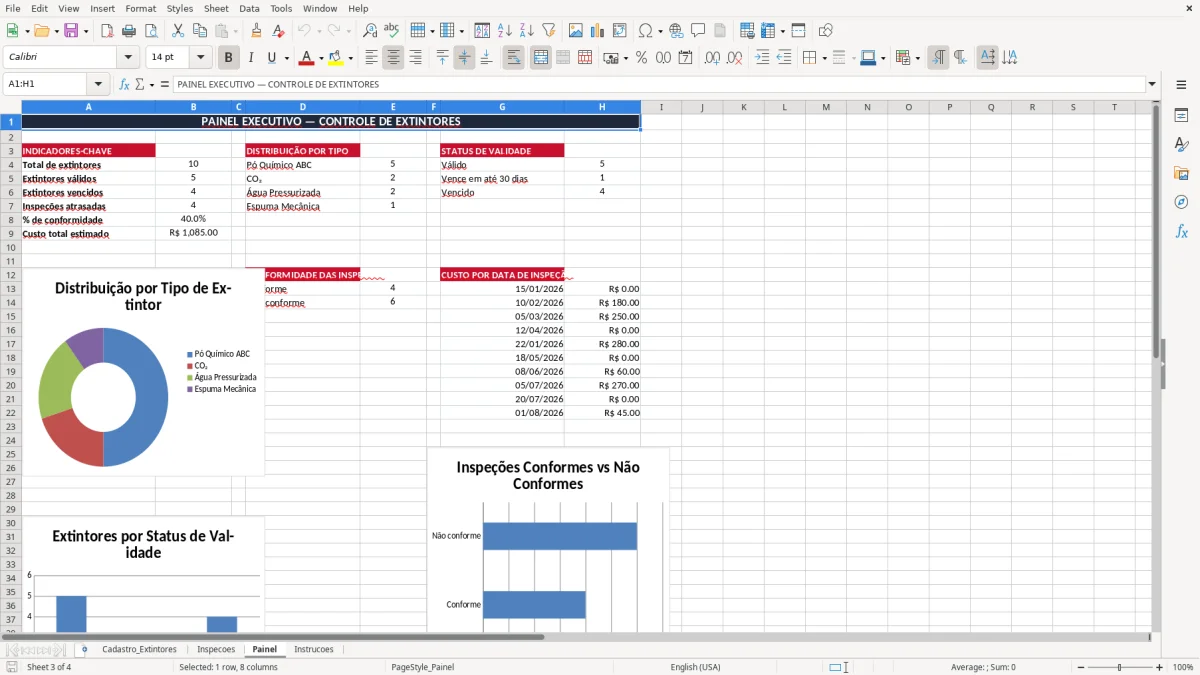Click the Insert Comment icon
Viewport: 1200px width, 675px height.
[698, 31]
